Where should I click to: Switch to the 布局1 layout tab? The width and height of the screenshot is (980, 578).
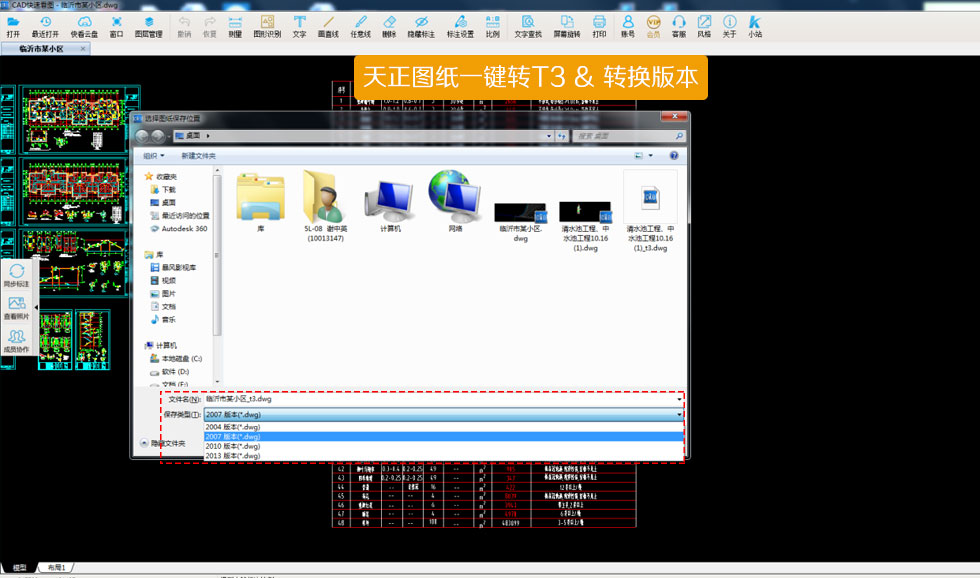[56, 568]
